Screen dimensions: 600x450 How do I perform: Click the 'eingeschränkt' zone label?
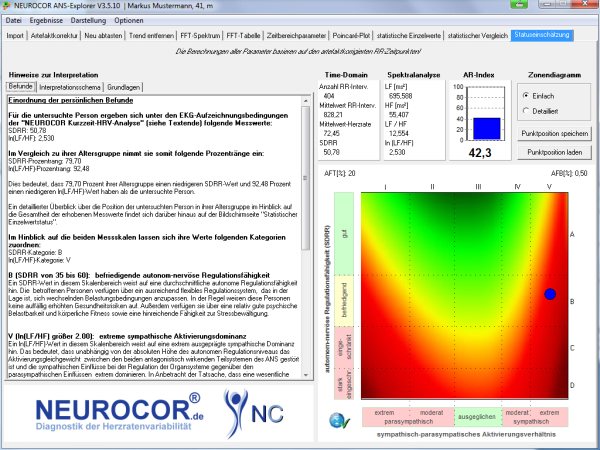click(344, 347)
